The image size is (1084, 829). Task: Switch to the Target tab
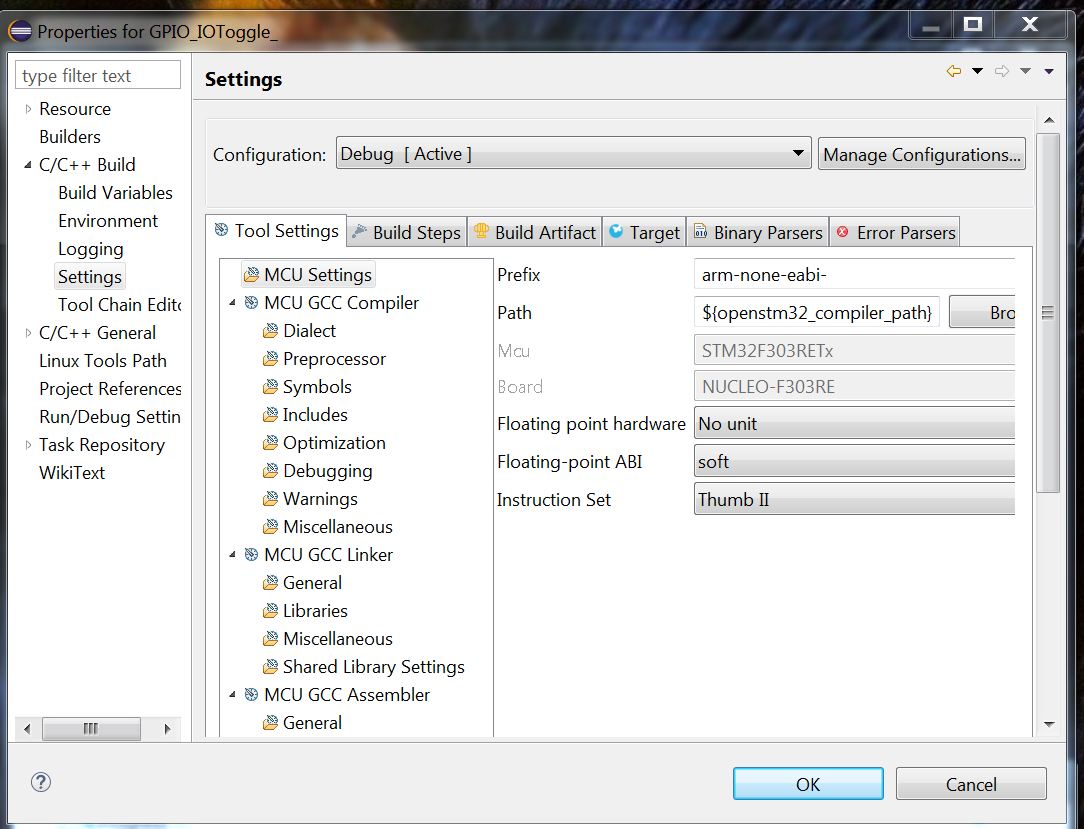(644, 232)
